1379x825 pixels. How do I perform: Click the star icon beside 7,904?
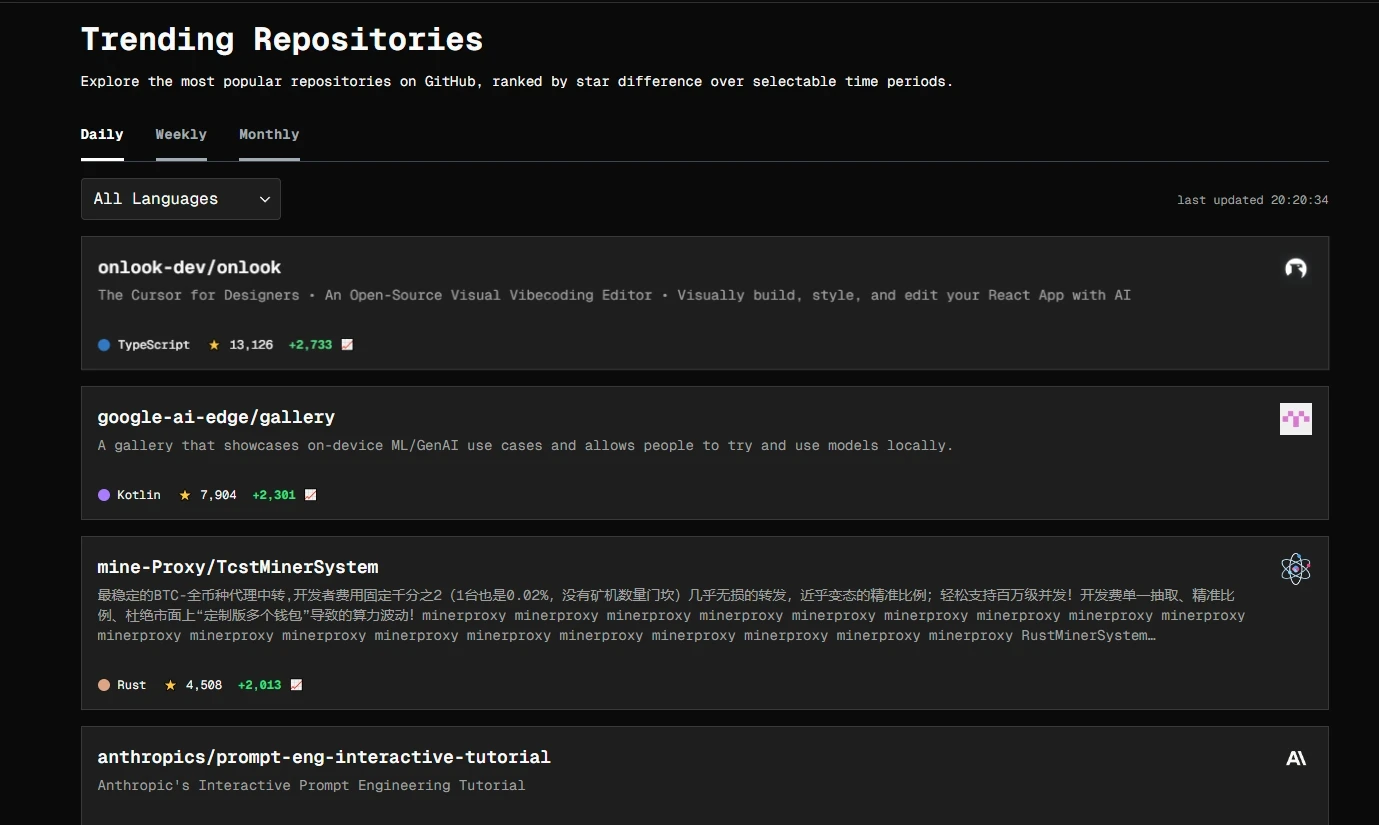[x=185, y=495]
